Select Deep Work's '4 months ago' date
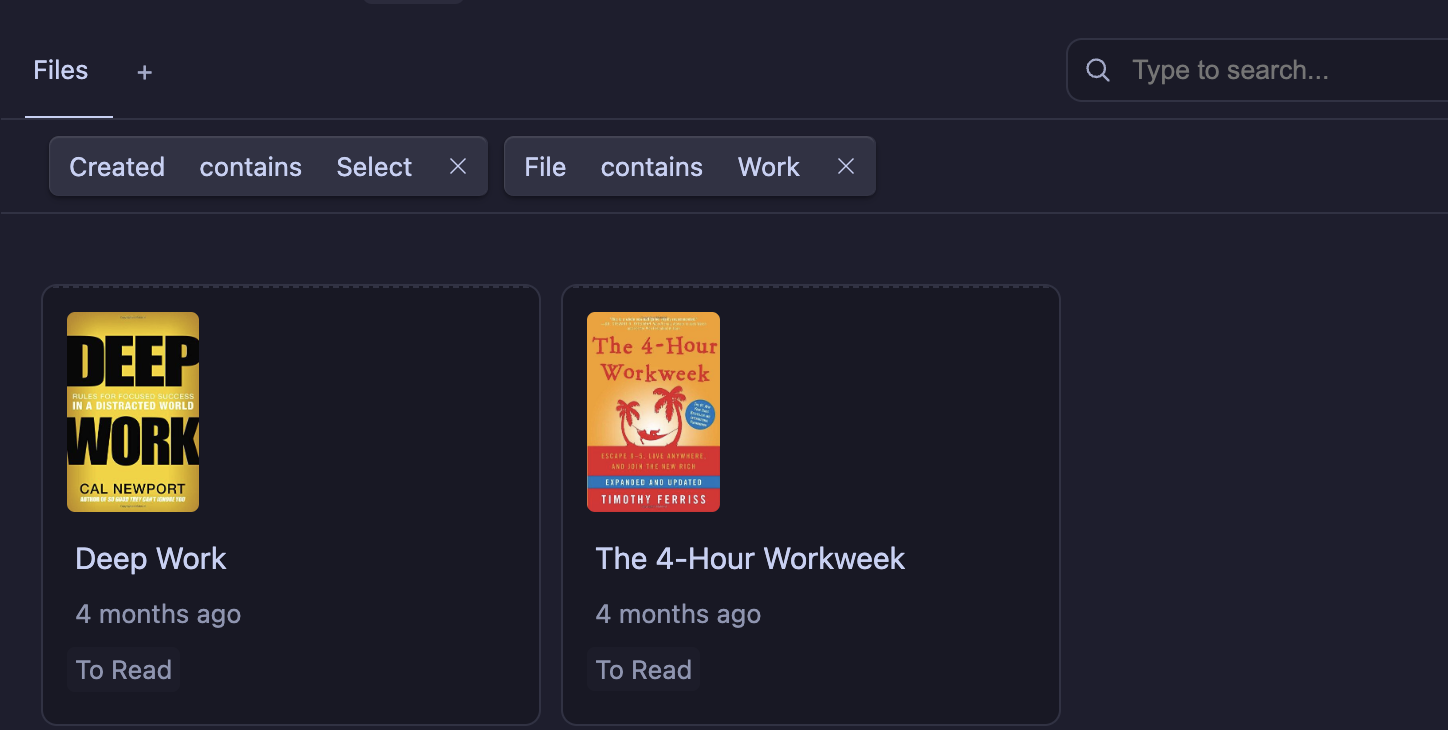Image resolution: width=1448 pixels, height=730 pixels. (158, 614)
